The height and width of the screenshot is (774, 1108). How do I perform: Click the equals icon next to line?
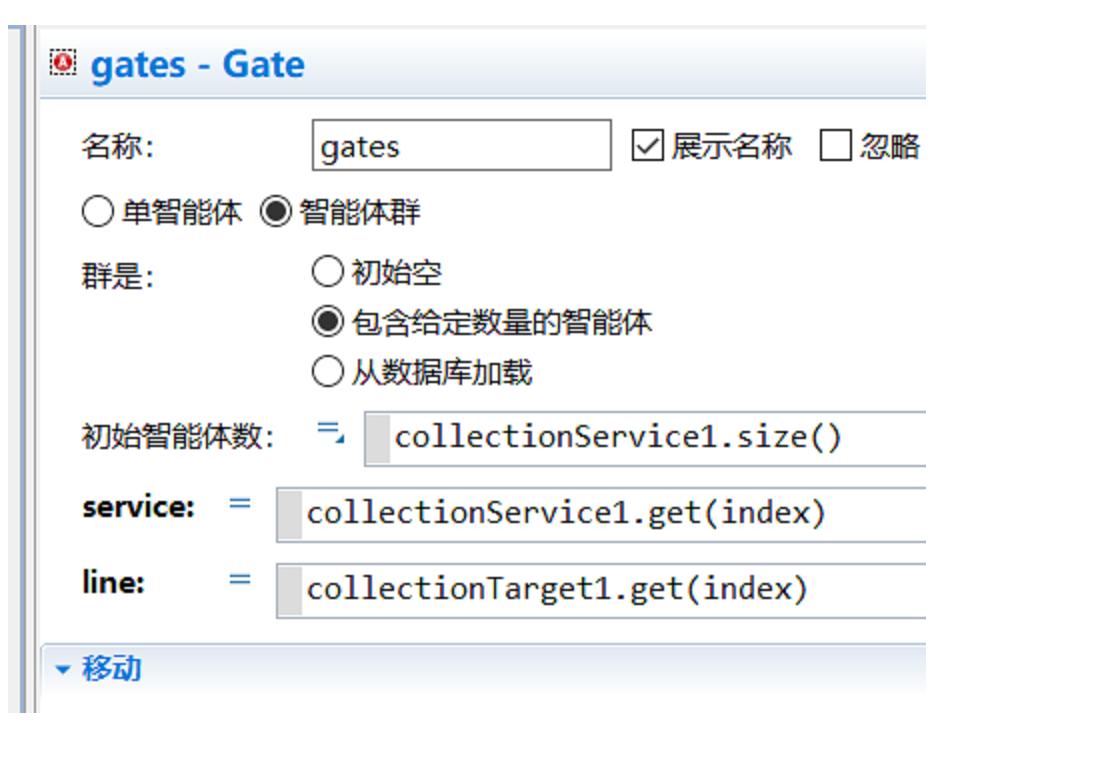(x=240, y=580)
